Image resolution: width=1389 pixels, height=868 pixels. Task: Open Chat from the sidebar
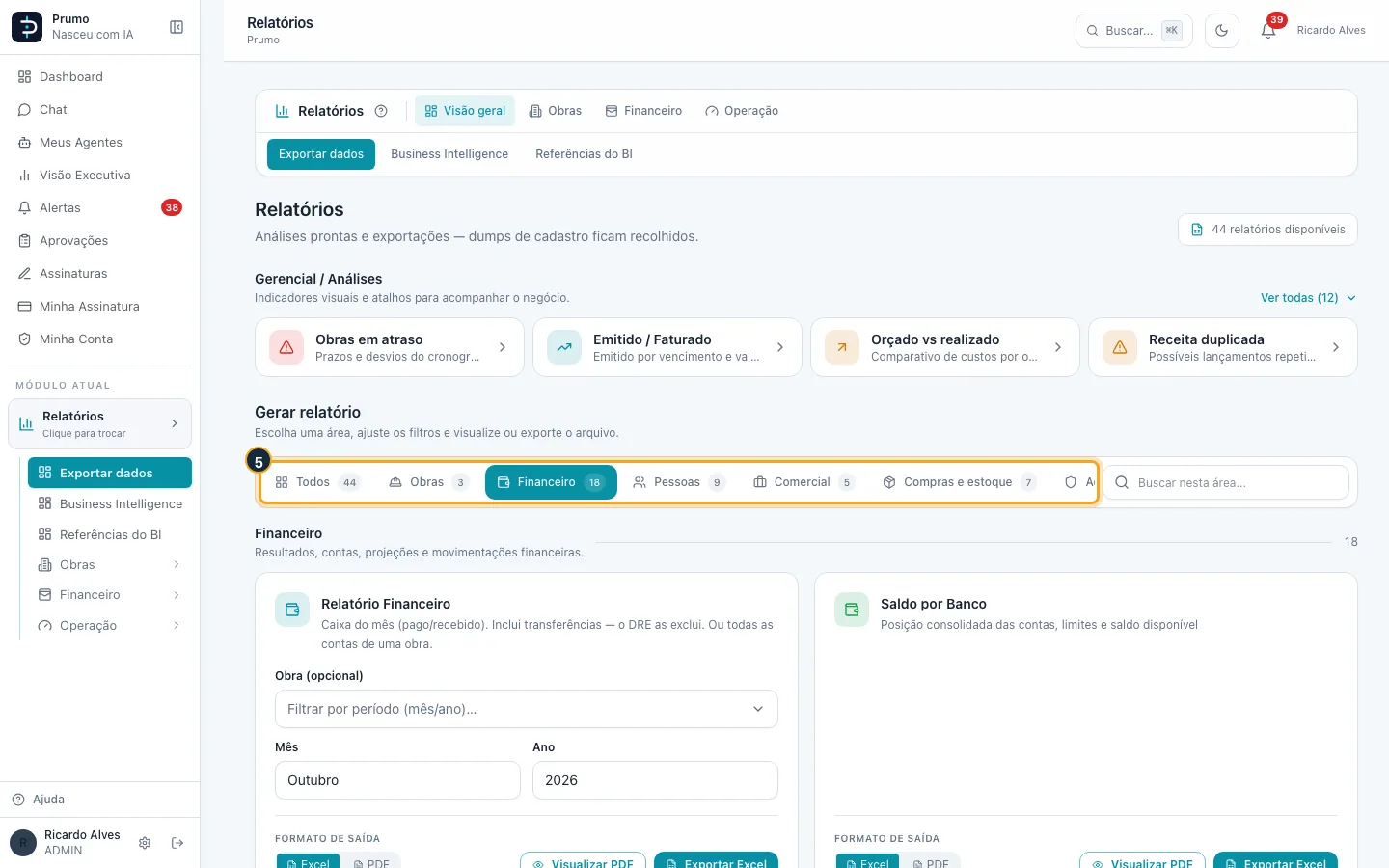pyautogui.click(x=100, y=110)
